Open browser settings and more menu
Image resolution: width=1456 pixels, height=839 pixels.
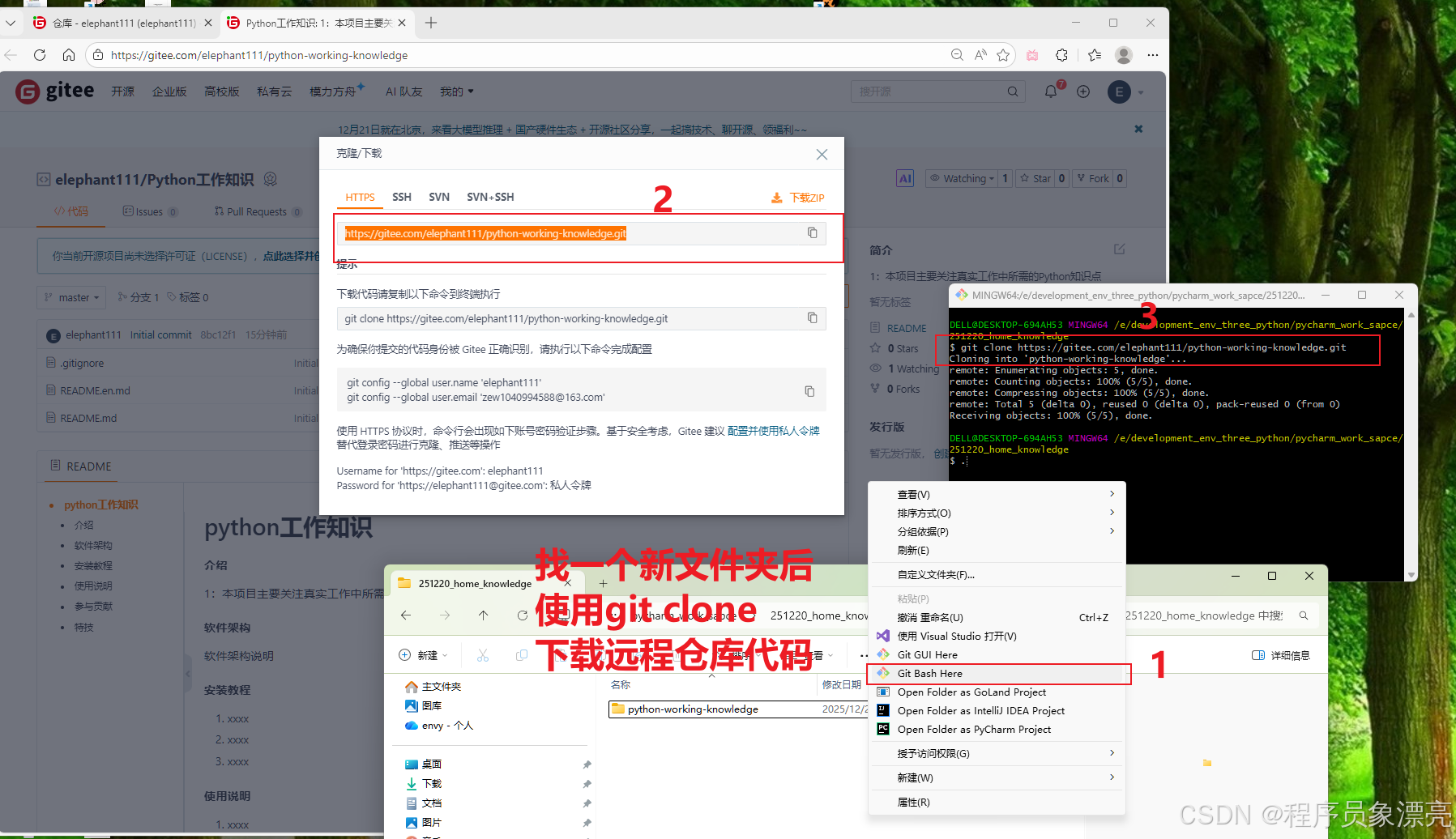tap(1153, 55)
